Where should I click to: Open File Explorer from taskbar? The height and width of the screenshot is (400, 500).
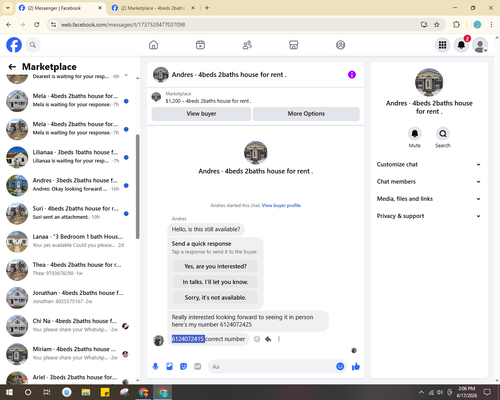click(86, 392)
